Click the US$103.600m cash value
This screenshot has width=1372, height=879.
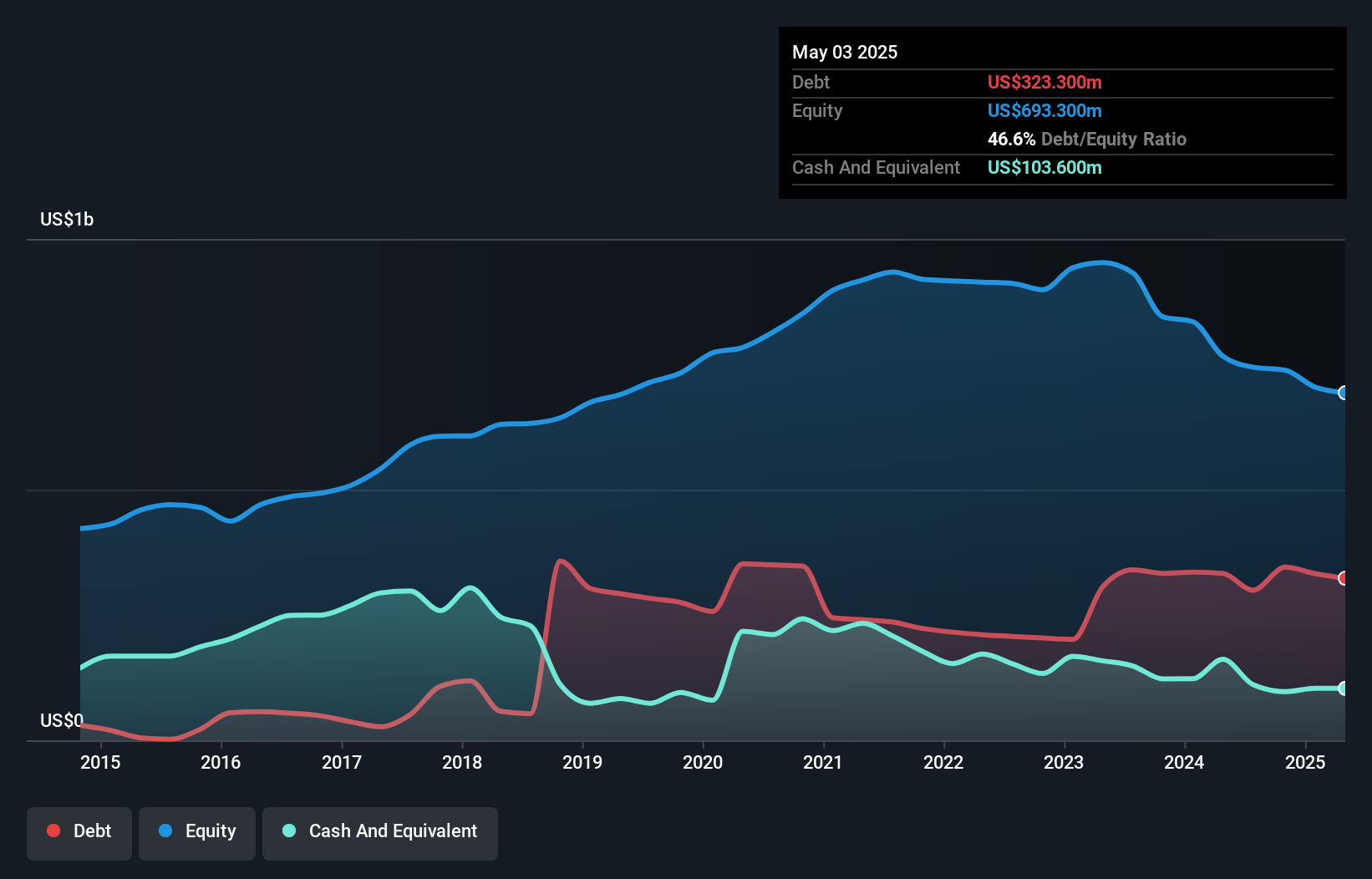click(1044, 167)
